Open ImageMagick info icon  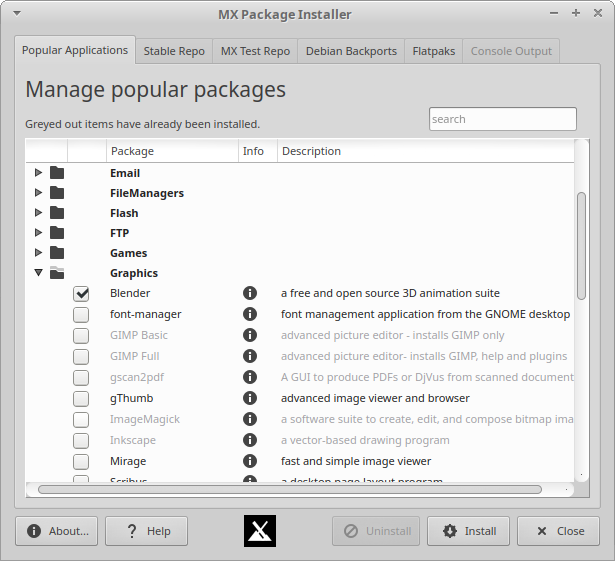(x=250, y=419)
